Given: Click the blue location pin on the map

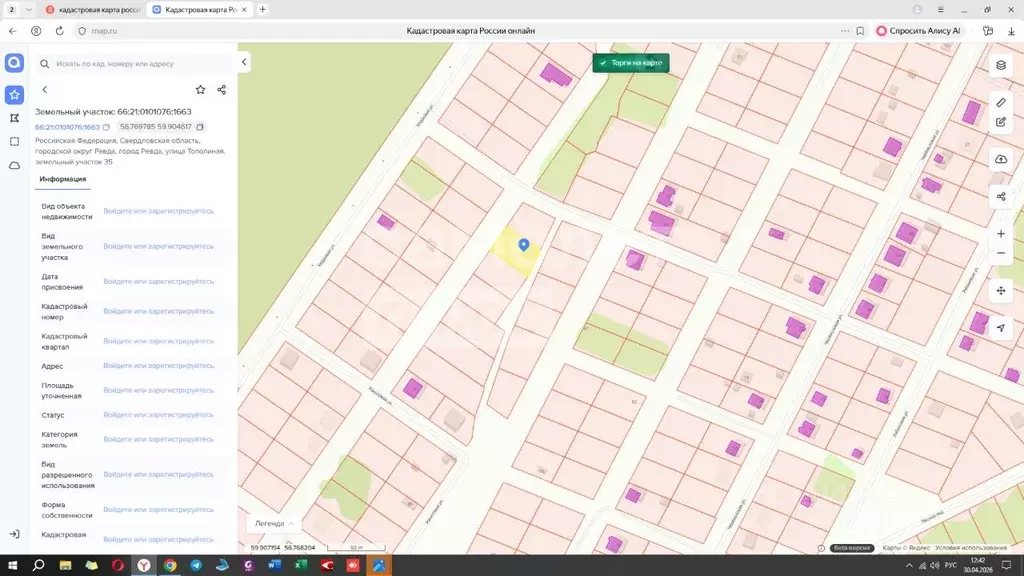Looking at the screenshot, I should pos(524,245).
